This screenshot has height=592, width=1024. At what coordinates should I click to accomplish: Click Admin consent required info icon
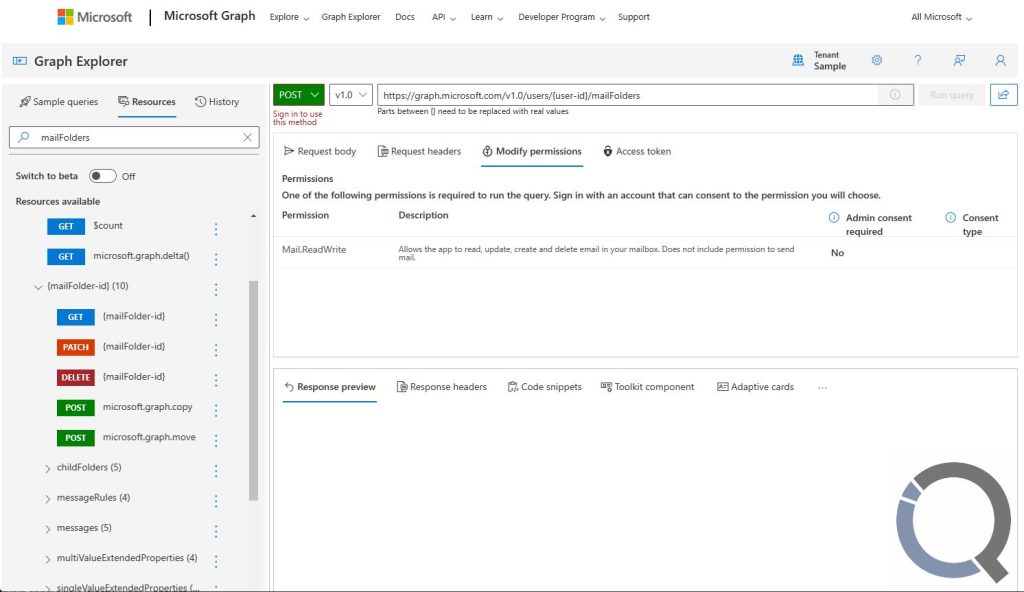tap(834, 218)
